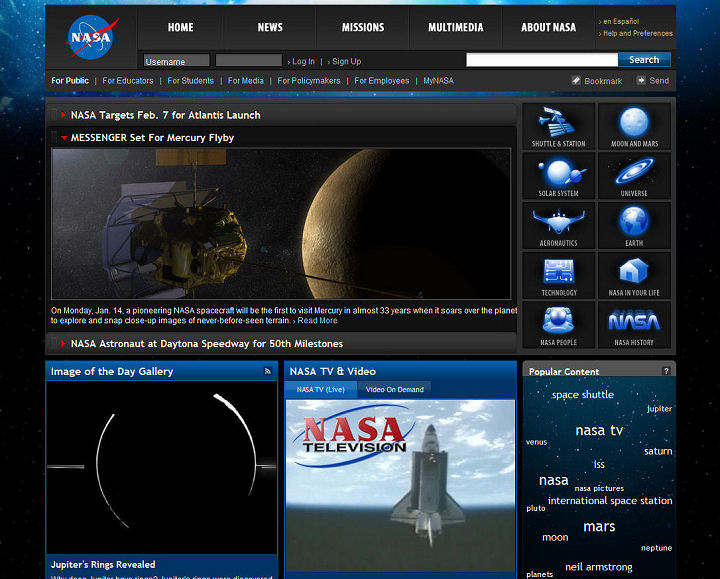This screenshot has width=720, height=579.
Task: Click the NASA meatball logo
Action: click(x=92, y=37)
